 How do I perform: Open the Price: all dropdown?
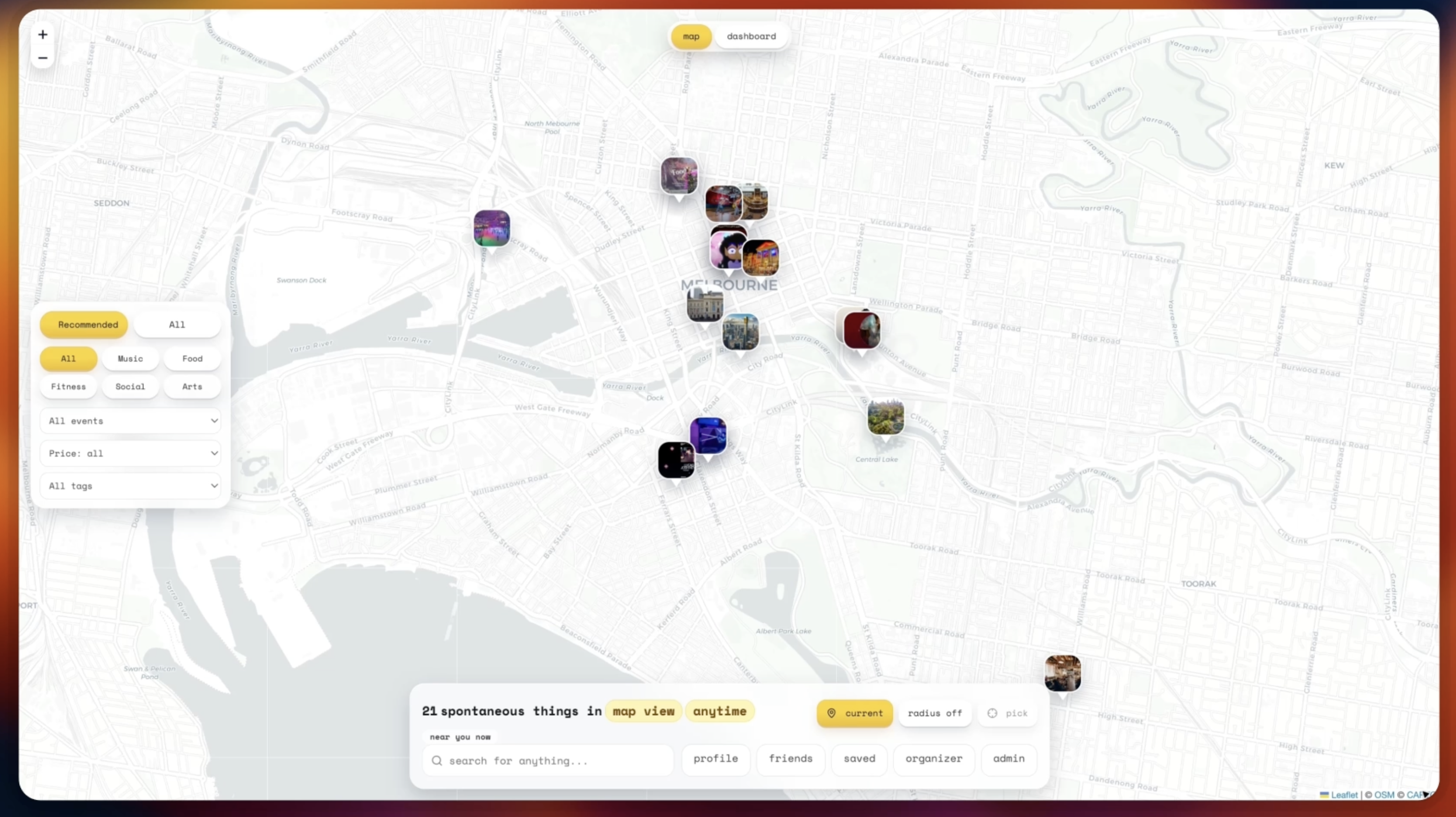coord(130,453)
